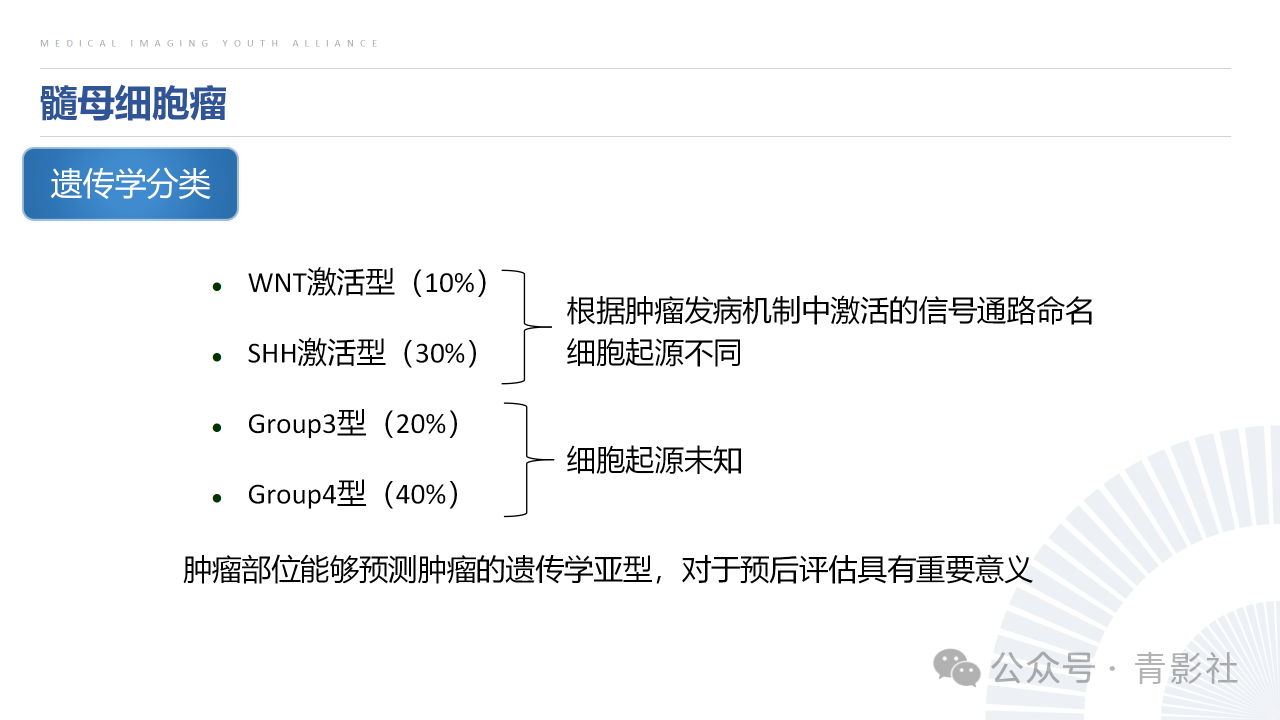Click the summary sentence starting with 肿瘤部位能够预测
Viewport: 1280px width, 720px height.
point(607,569)
